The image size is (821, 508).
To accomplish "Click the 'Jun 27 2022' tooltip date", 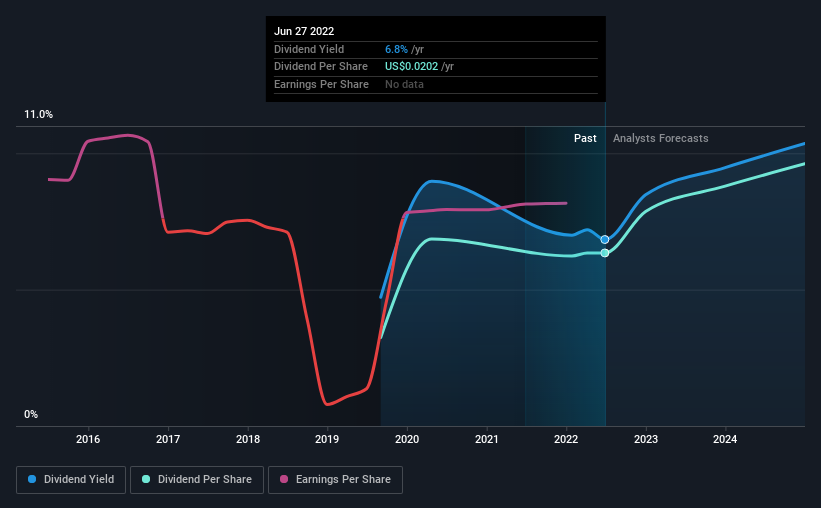I will click(304, 31).
